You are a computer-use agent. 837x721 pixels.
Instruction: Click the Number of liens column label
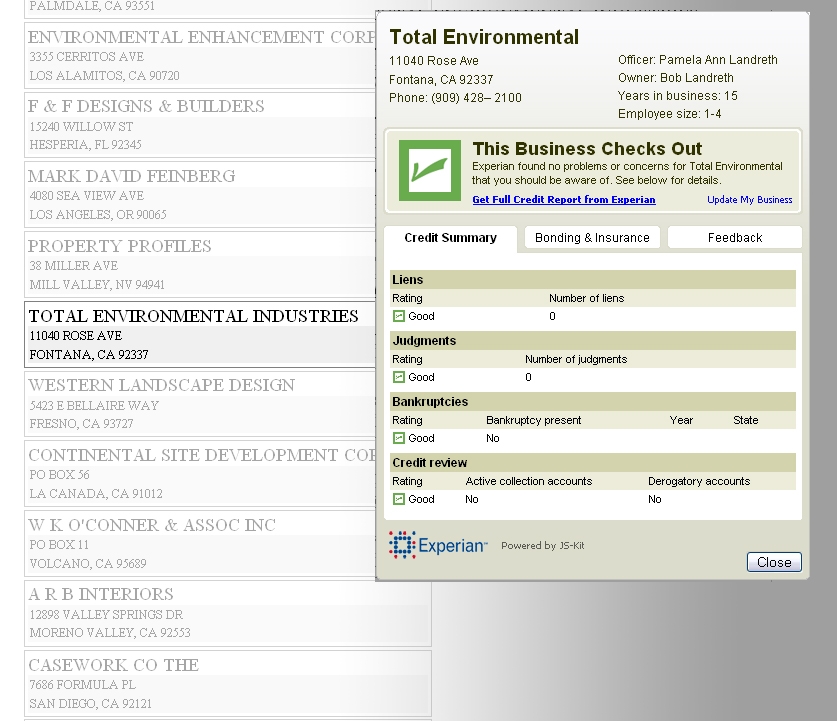(x=587, y=298)
